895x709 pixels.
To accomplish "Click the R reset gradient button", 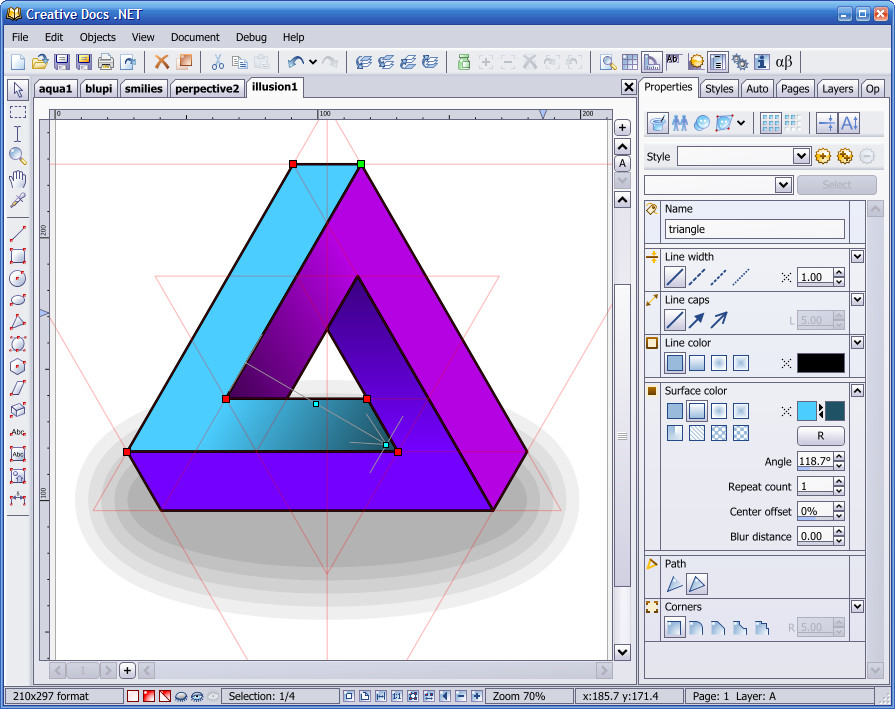I will point(820,436).
